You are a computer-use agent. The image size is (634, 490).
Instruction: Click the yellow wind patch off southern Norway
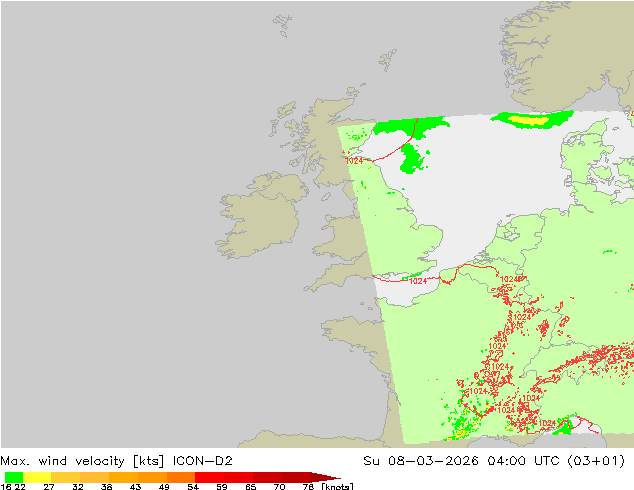coord(527,120)
